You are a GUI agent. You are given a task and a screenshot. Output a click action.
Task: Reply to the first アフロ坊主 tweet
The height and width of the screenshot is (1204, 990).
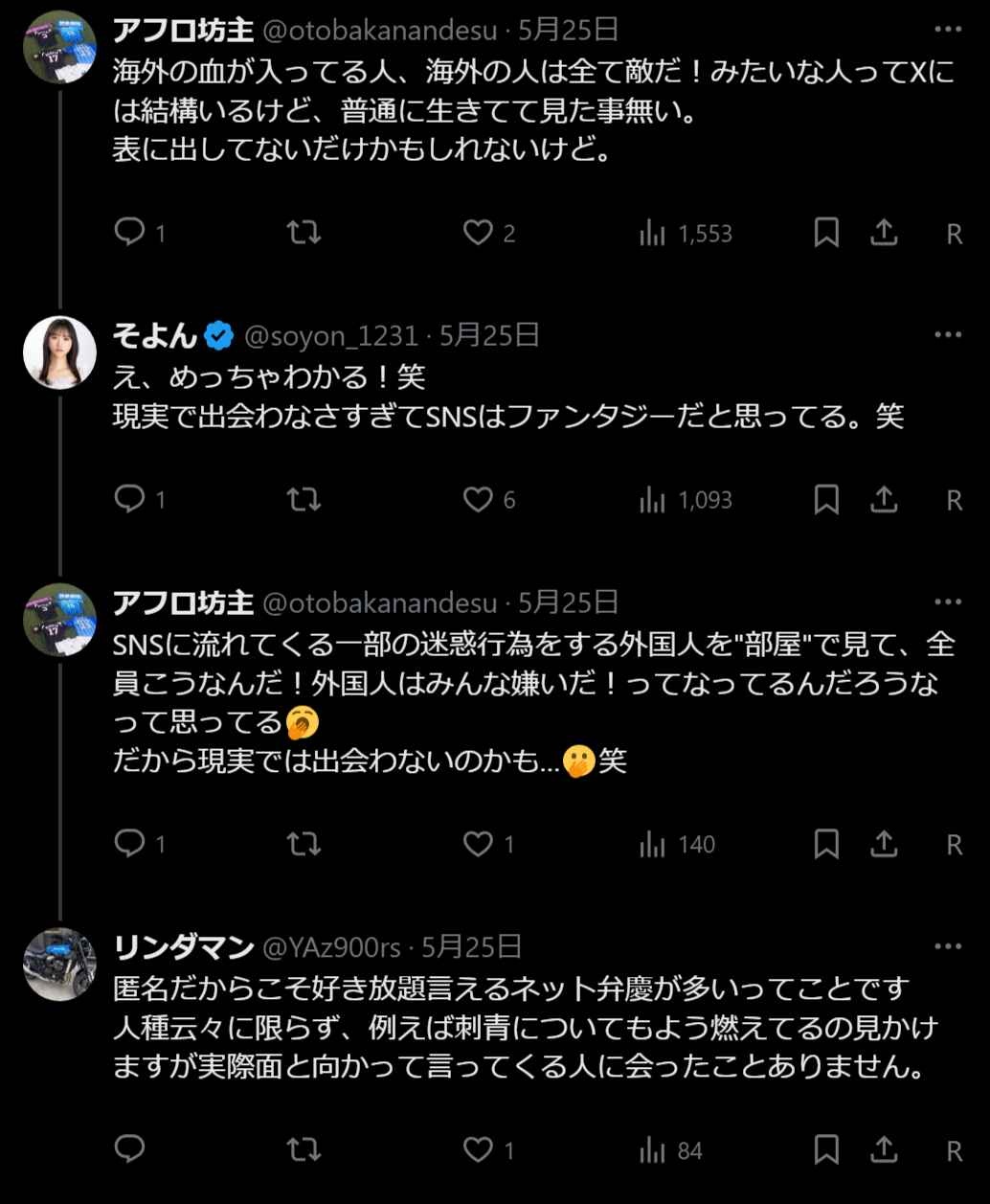click(x=128, y=233)
